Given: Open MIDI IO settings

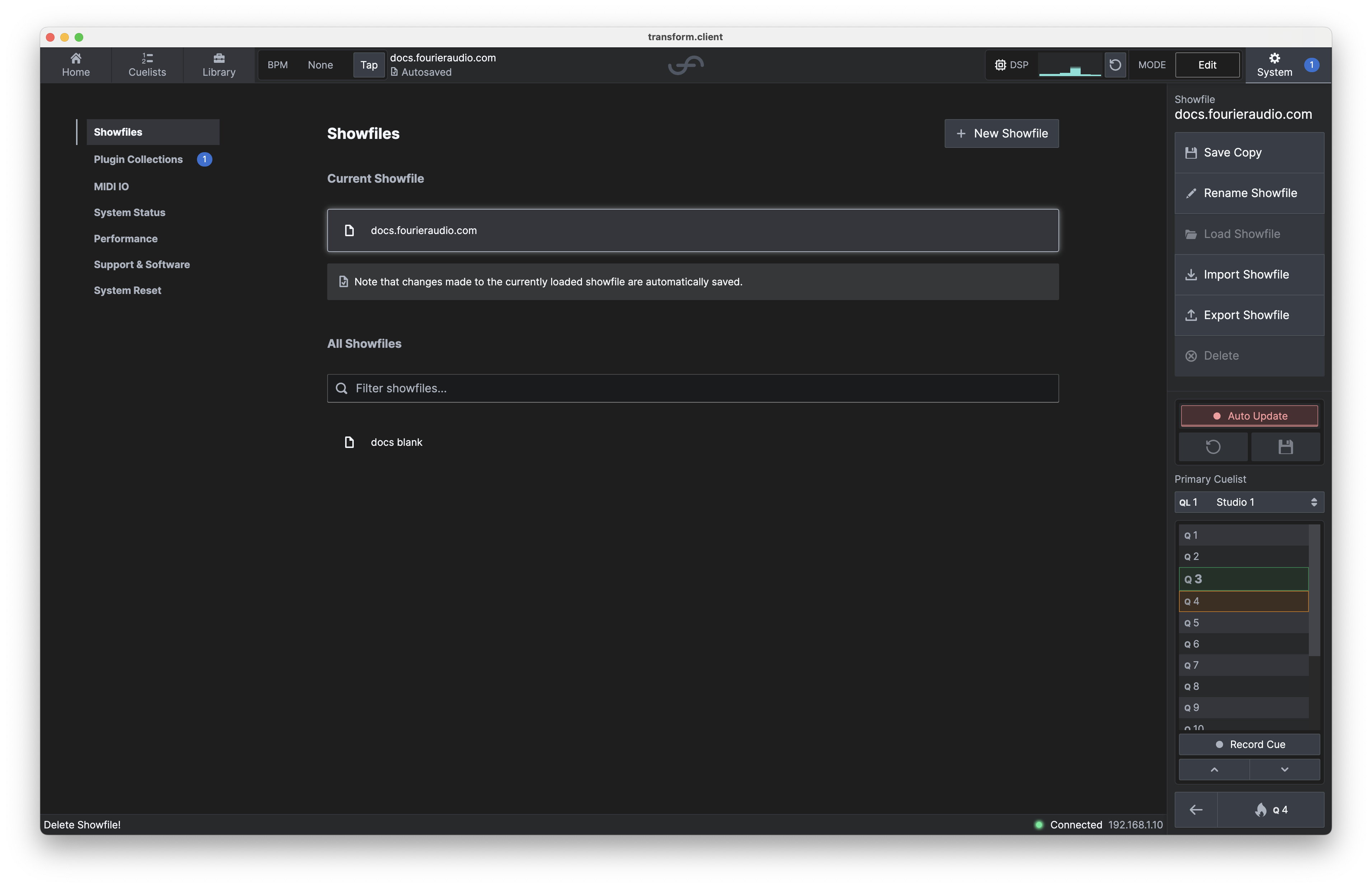Looking at the screenshot, I should point(111,186).
